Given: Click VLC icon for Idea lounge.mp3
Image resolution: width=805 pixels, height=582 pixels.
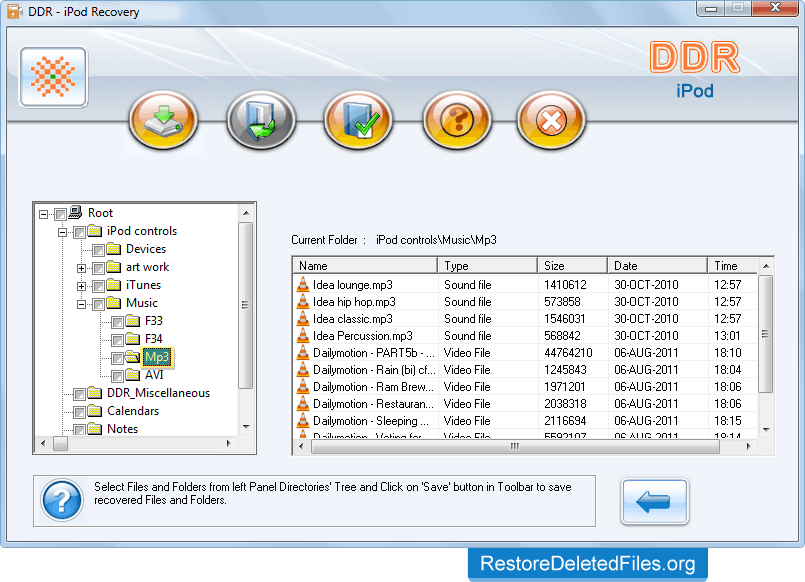Looking at the screenshot, I should tap(303, 284).
